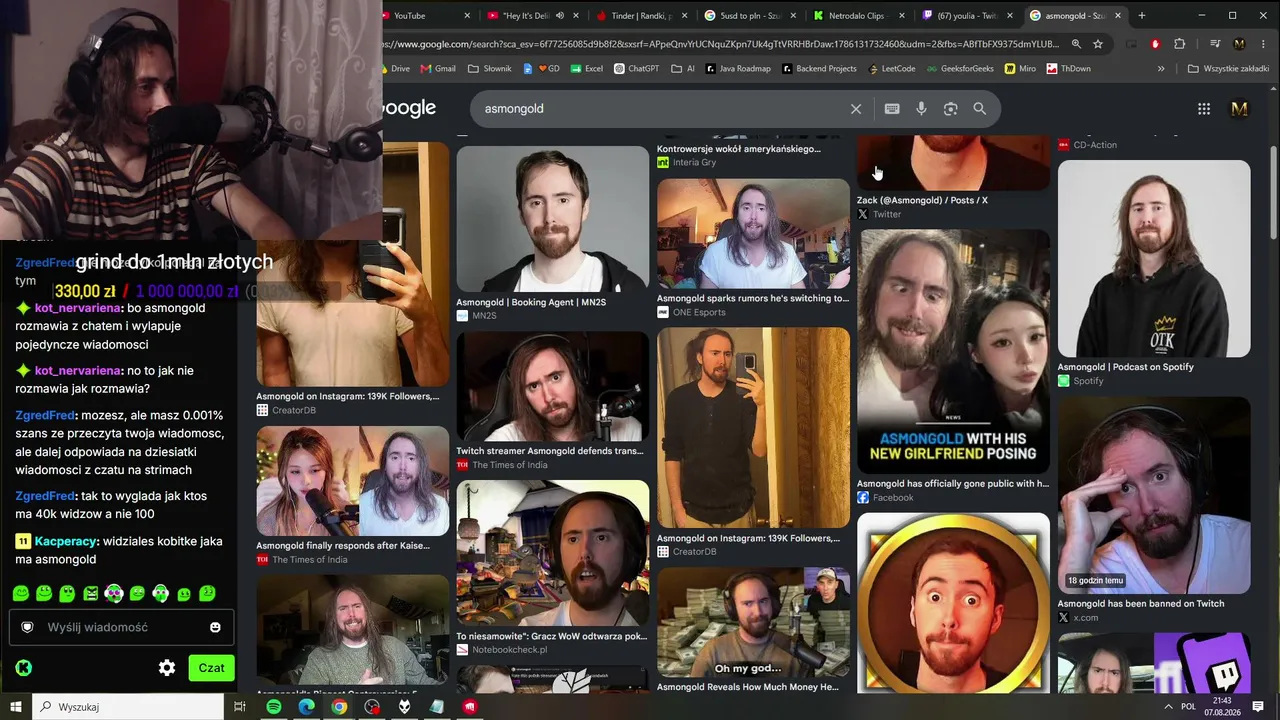Bookmark this page with the star

point(1098,44)
